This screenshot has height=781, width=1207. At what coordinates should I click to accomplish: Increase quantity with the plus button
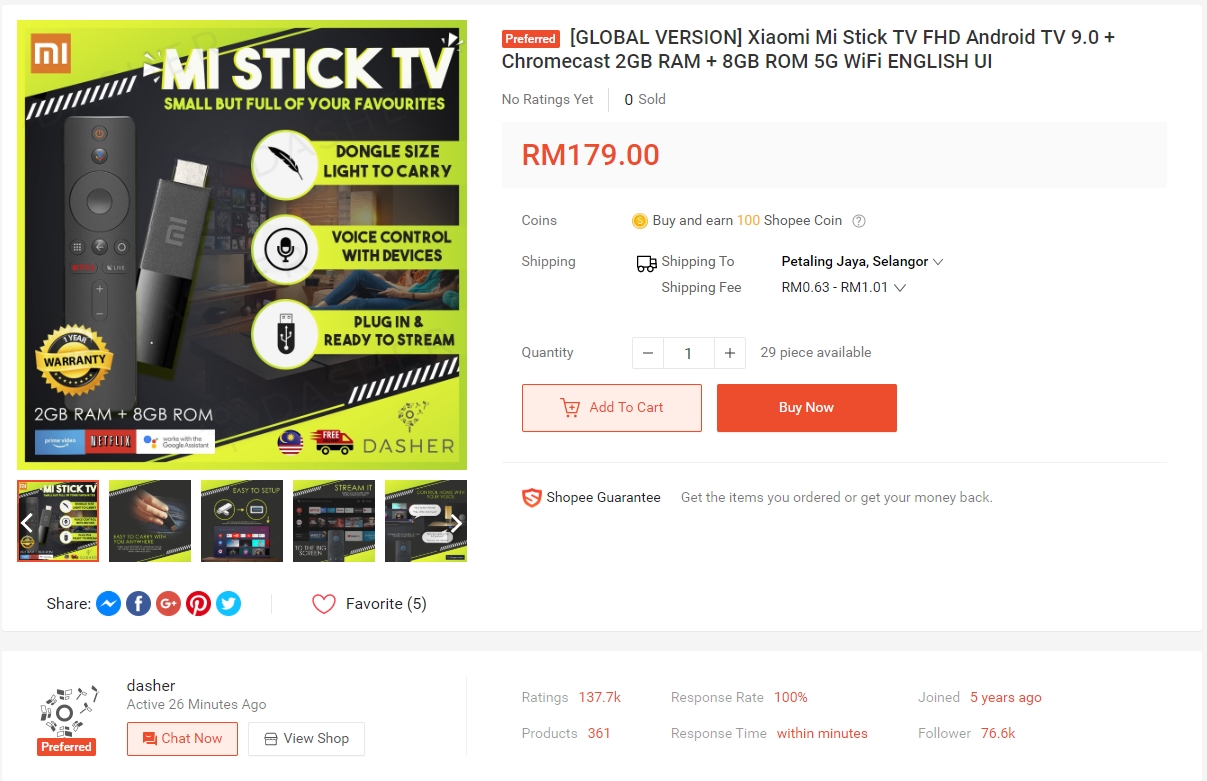click(730, 353)
